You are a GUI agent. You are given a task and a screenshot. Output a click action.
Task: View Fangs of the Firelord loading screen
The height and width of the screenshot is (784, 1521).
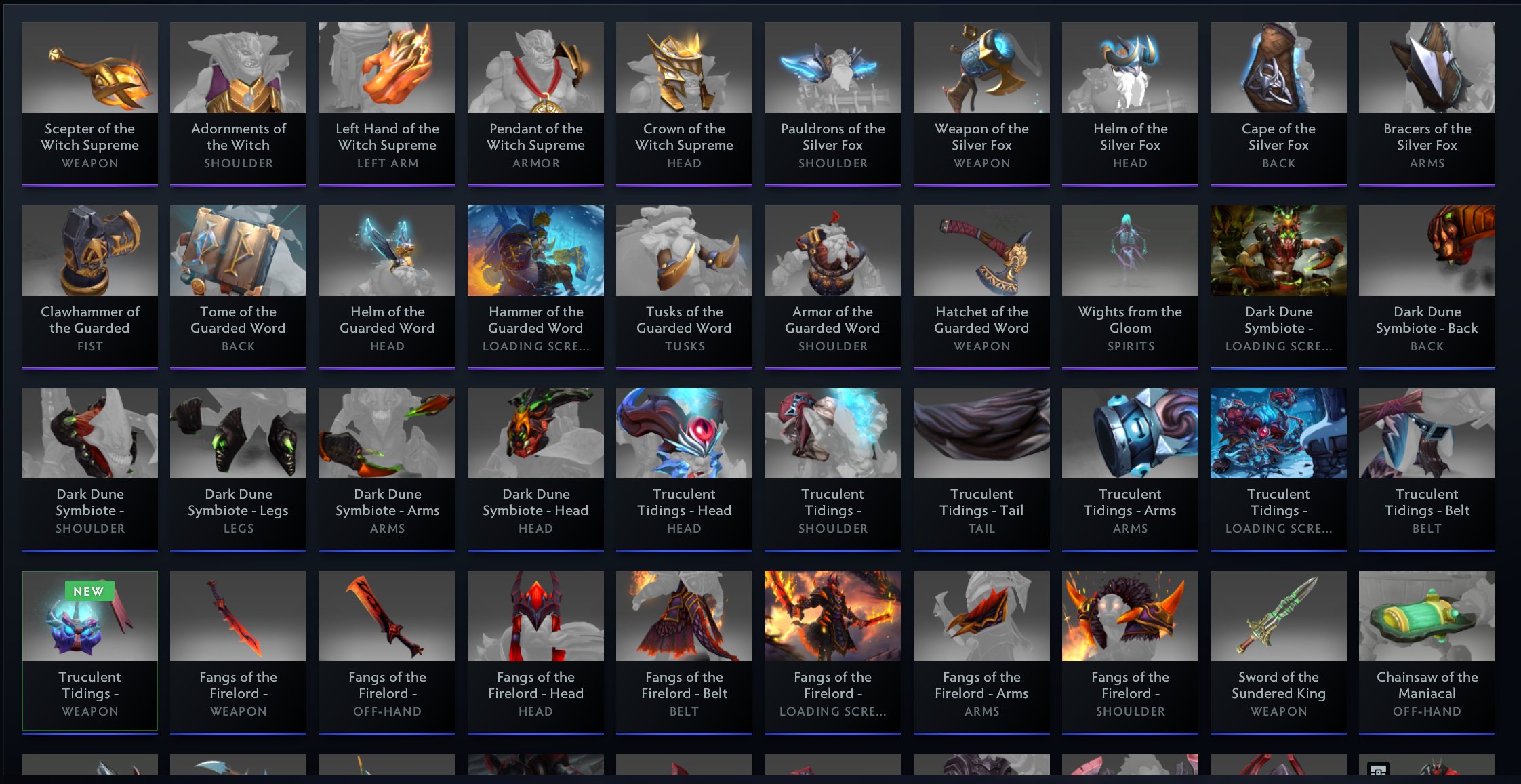coord(832,652)
